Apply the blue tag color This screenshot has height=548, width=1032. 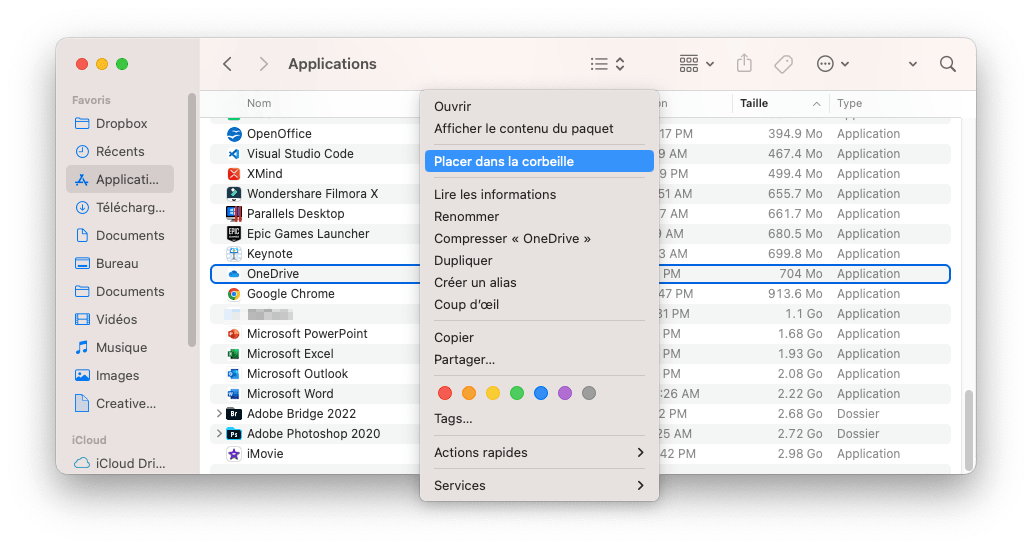(x=541, y=393)
